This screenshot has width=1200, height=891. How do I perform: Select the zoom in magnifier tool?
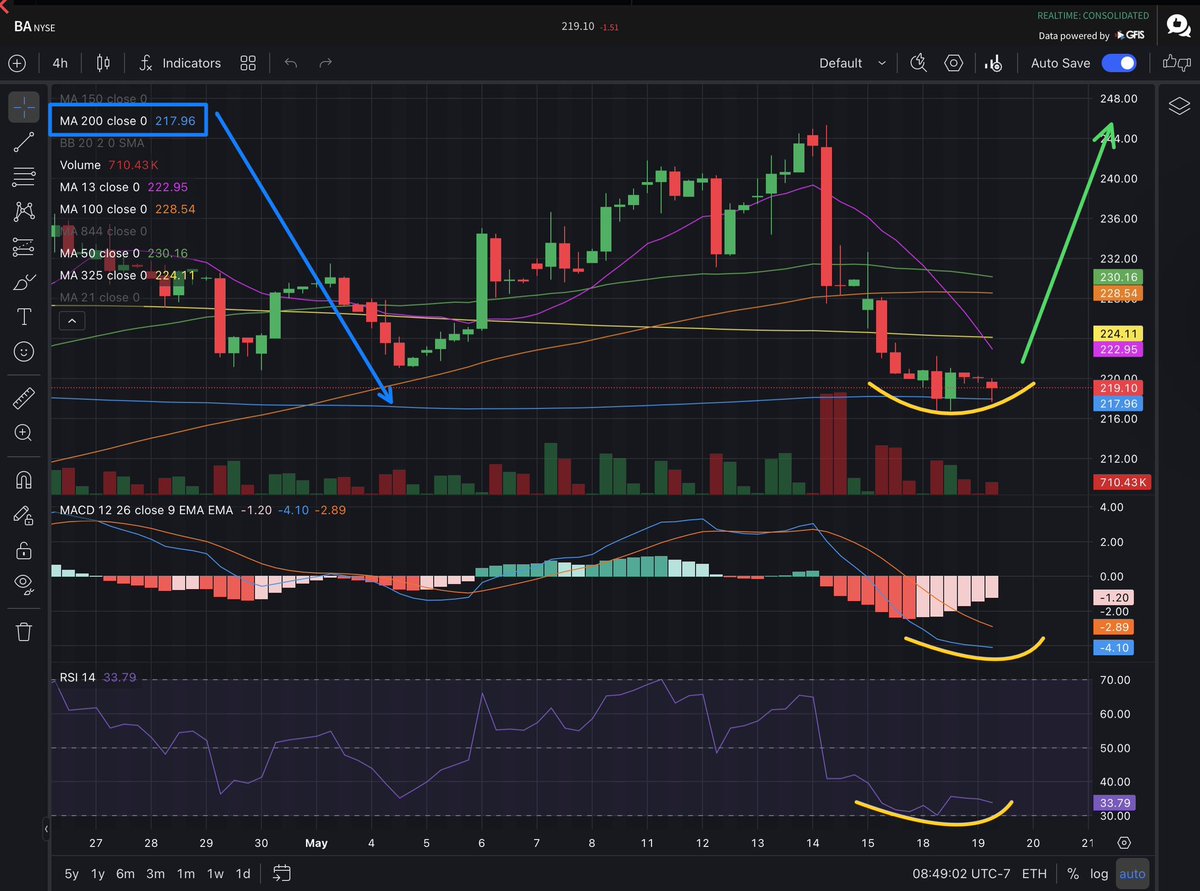coord(24,434)
